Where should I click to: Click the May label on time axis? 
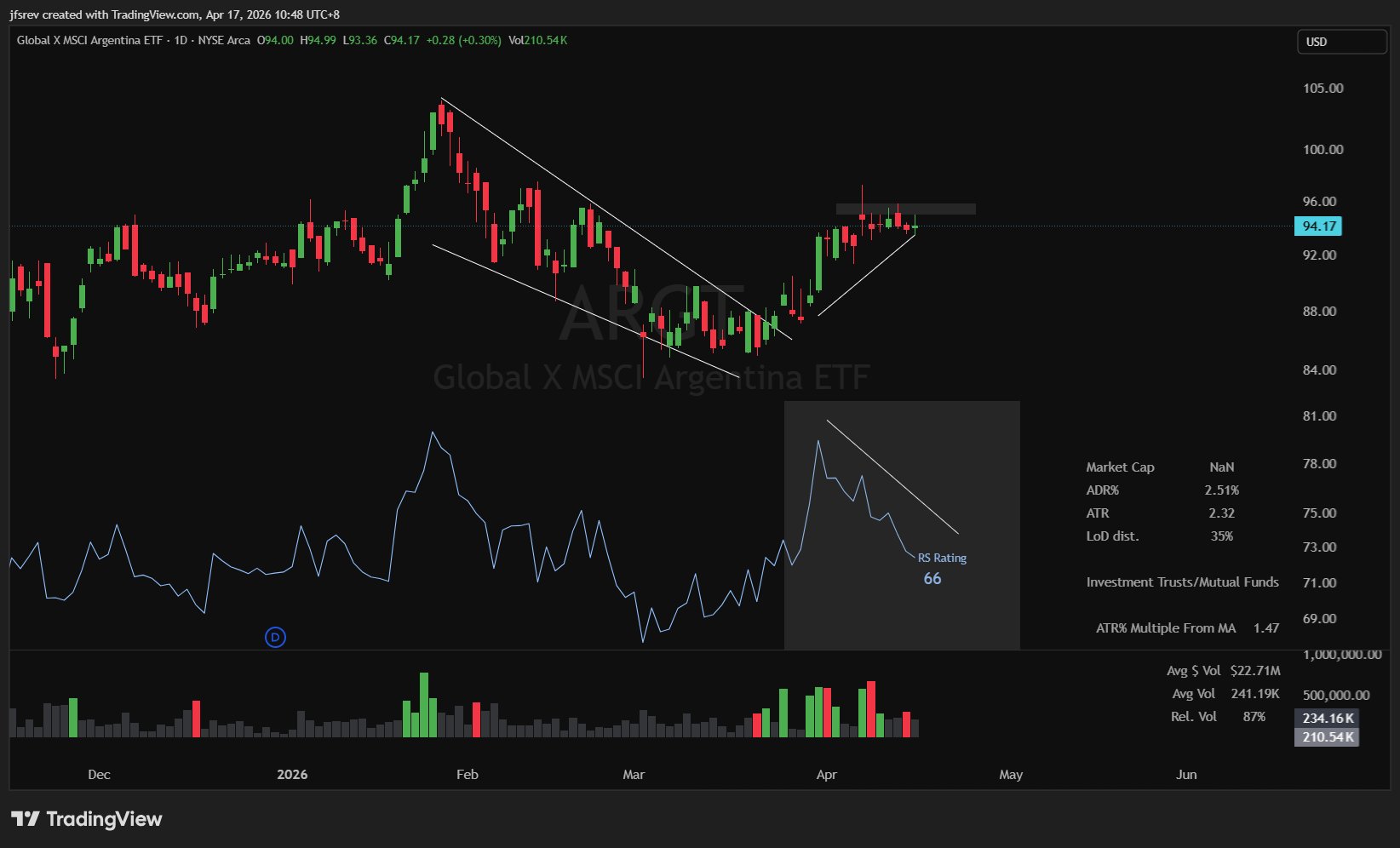point(1011,775)
